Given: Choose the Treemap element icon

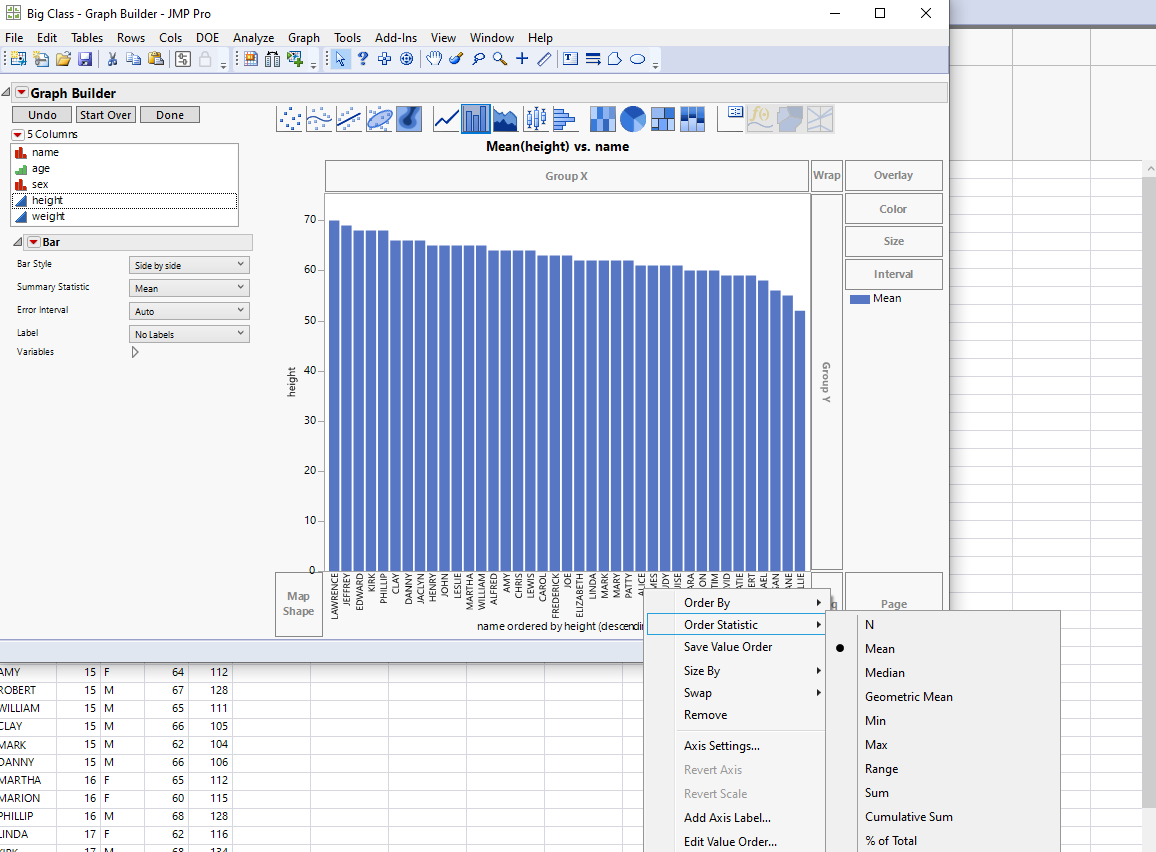Looking at the screenshot, I should click(662, 119).
